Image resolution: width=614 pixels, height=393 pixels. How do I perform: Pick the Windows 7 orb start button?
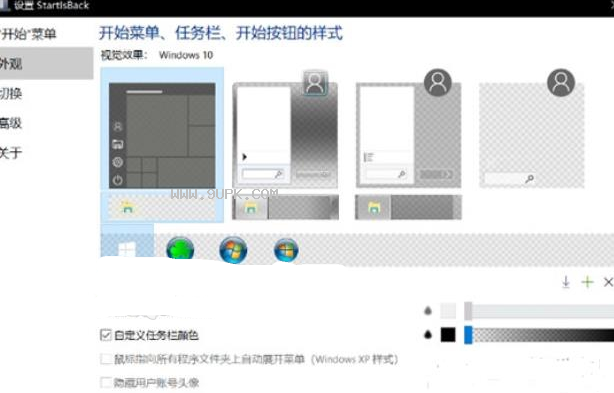[233, 250]
